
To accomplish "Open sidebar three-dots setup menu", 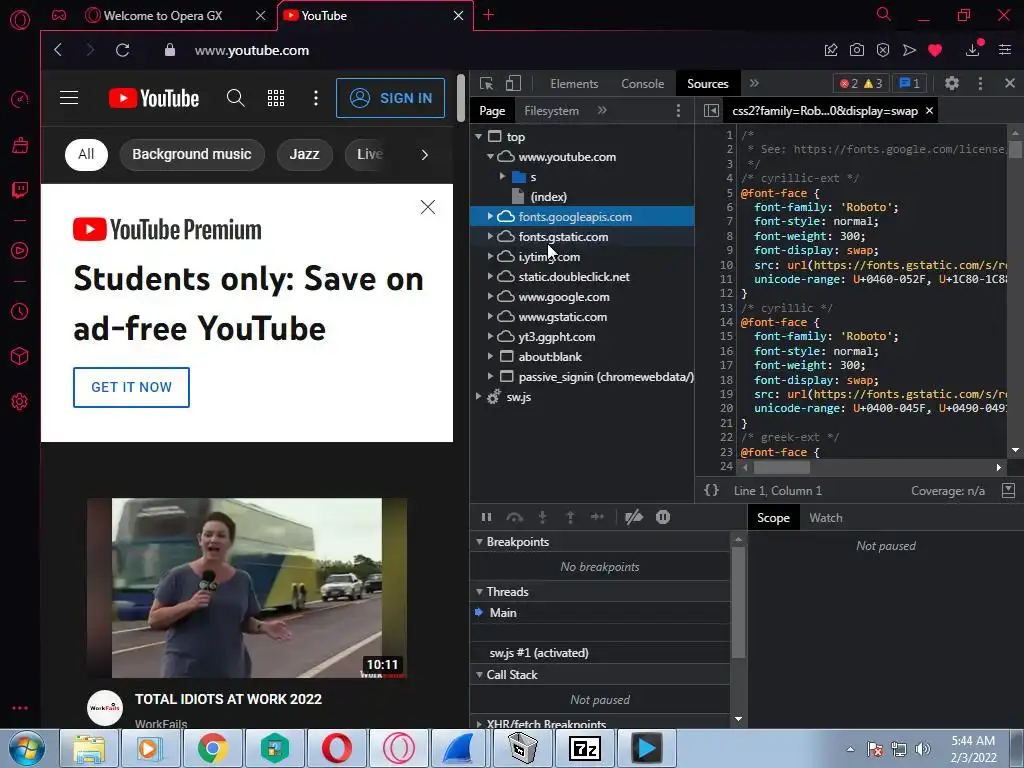I will (20, 708).
